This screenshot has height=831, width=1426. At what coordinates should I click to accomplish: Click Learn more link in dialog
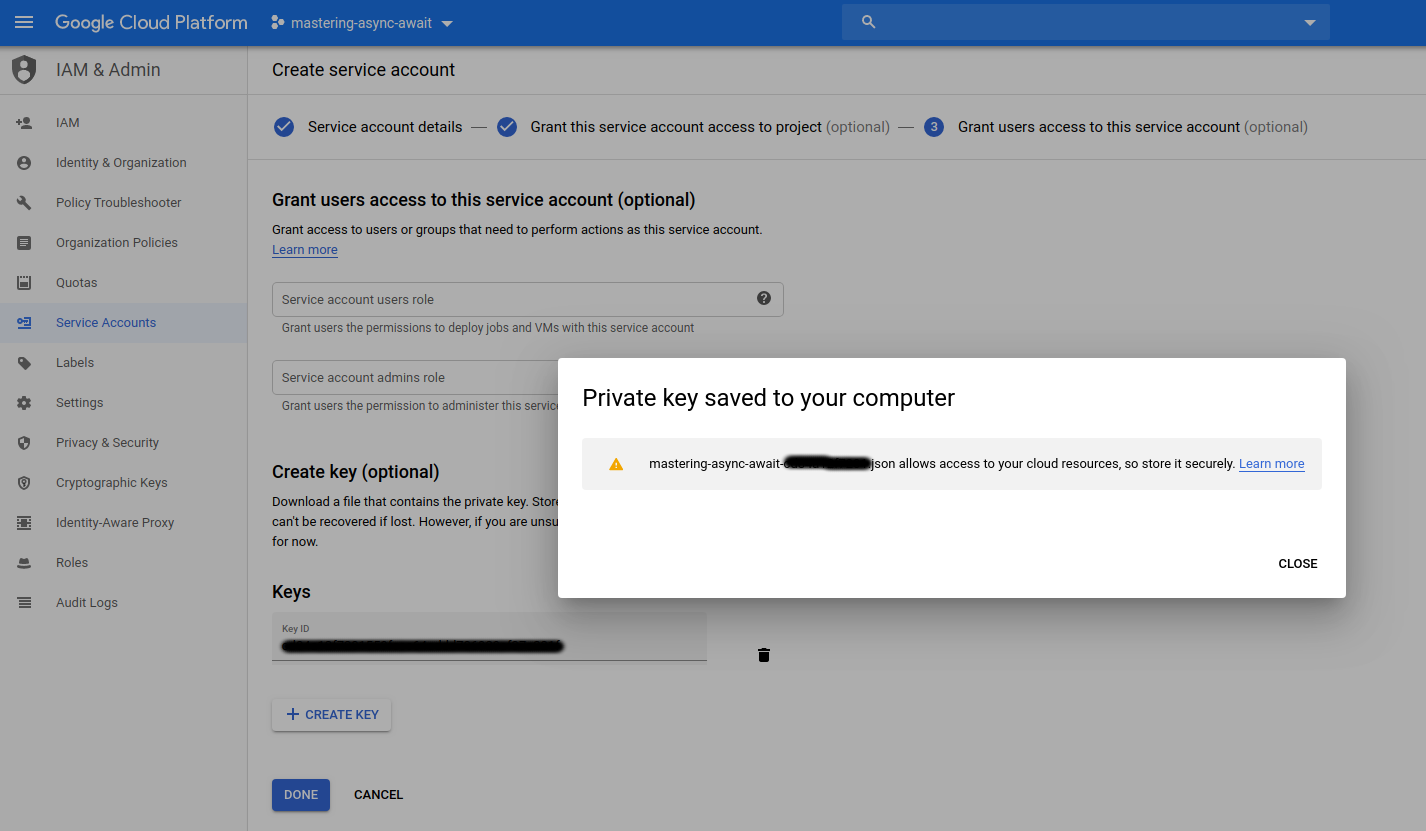(1271, 464)
